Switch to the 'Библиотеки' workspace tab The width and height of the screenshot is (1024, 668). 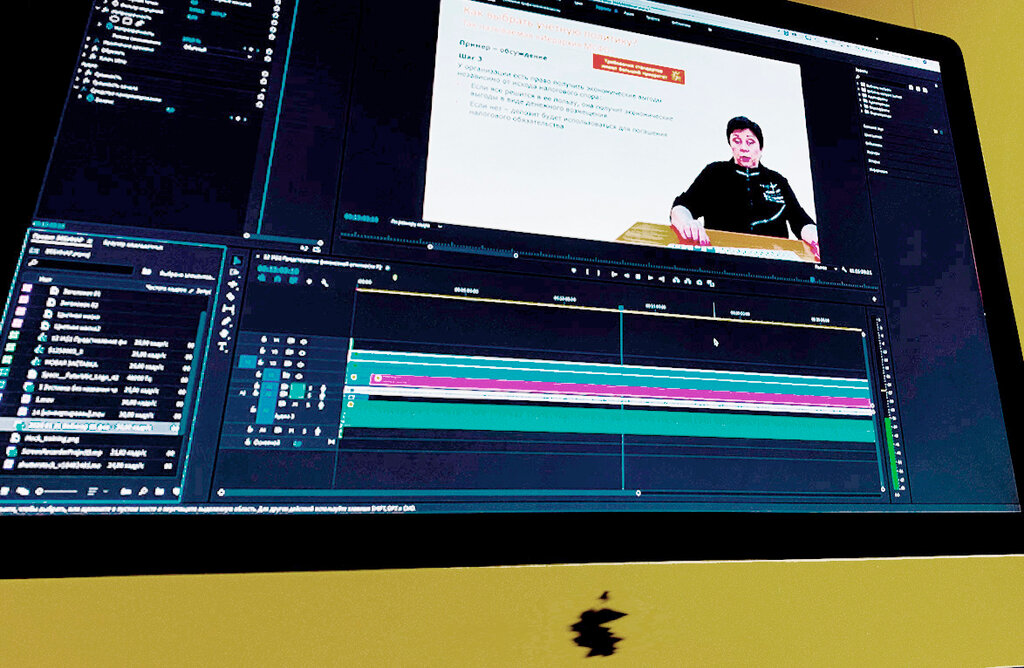pyautogui.click(x=680, y=24)
